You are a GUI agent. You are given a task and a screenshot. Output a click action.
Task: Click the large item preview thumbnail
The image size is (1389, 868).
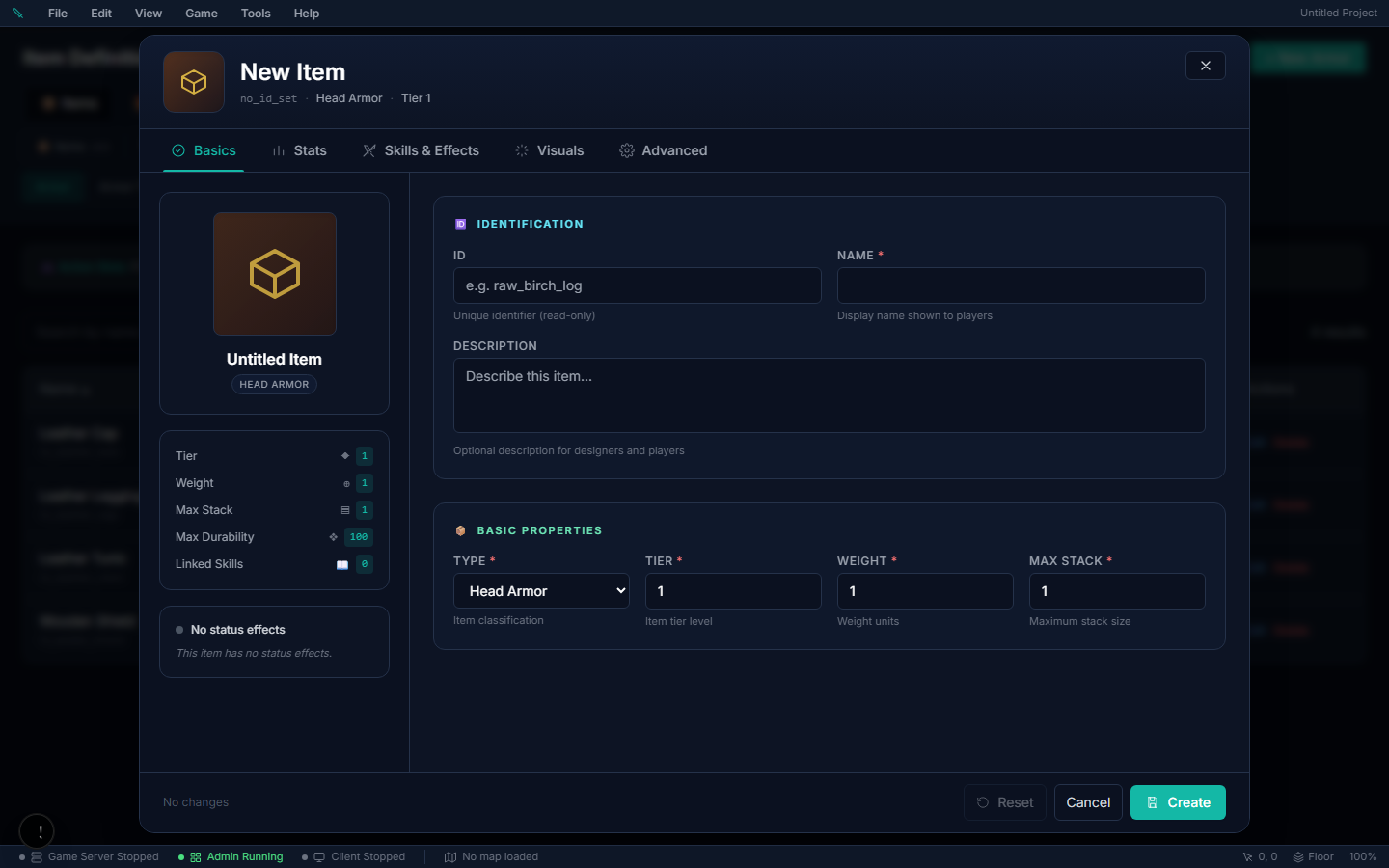(275, 274)
